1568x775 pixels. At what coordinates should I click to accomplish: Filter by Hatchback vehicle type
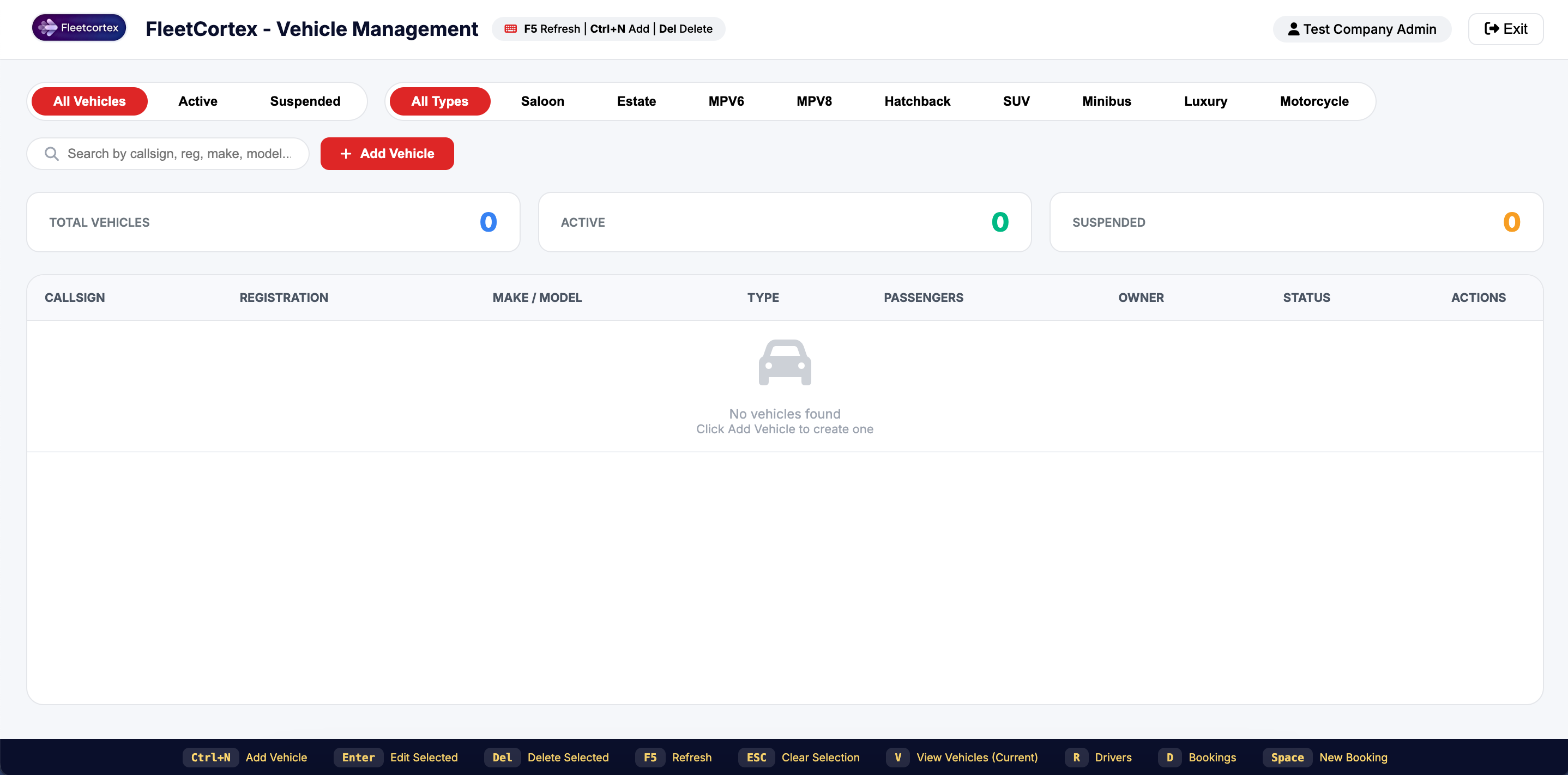tap(916, 101)
